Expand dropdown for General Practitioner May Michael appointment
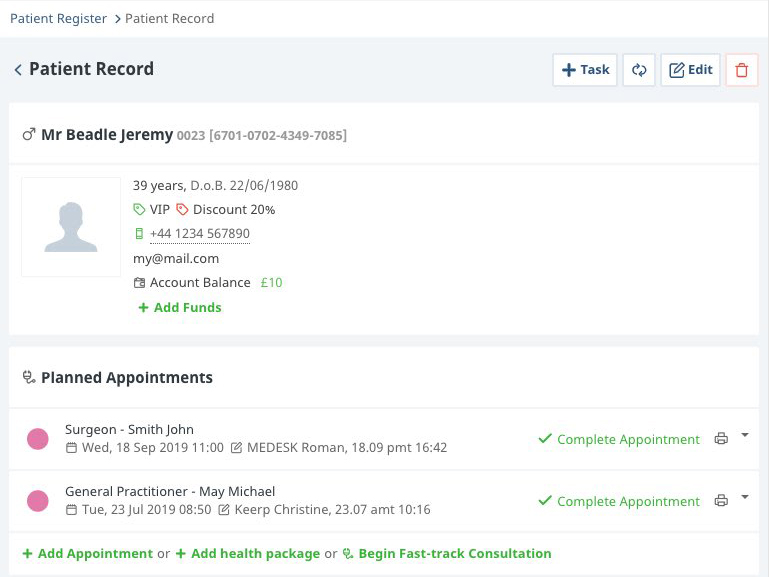This screenshot has height=577, width=769. tap(745, 498)
